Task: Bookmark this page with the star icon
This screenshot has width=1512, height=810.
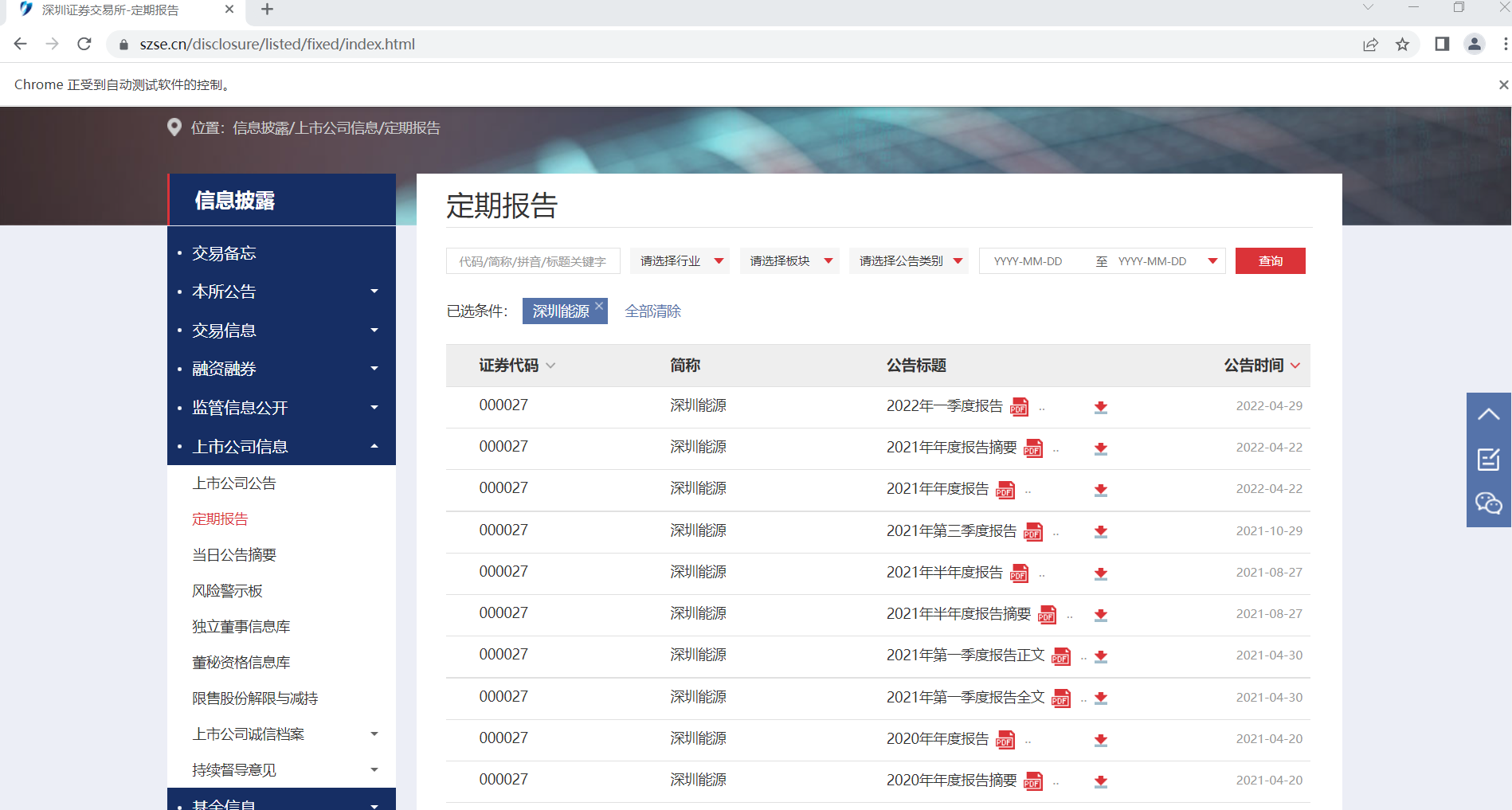Action: pos(1403,45)
